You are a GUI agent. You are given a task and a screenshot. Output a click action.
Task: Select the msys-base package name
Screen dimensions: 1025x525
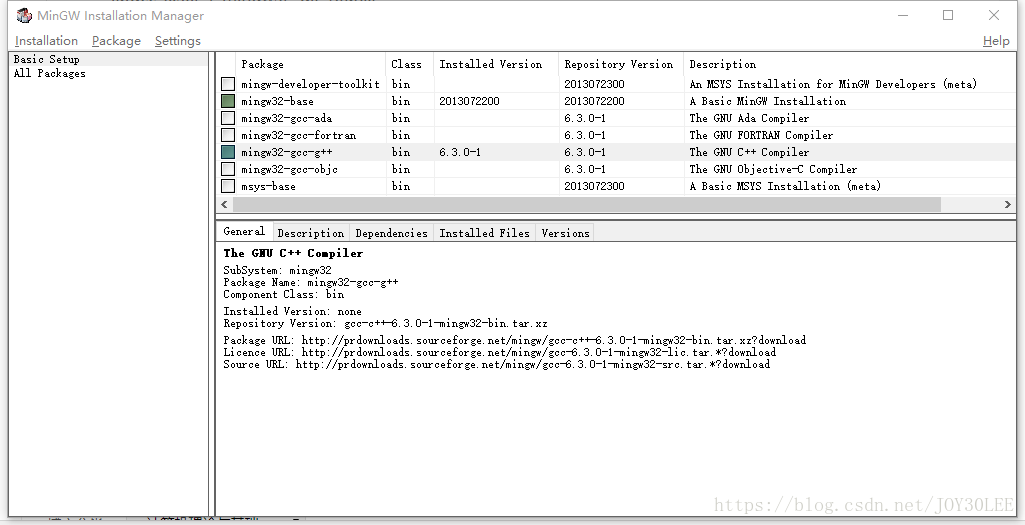[268, 186]
